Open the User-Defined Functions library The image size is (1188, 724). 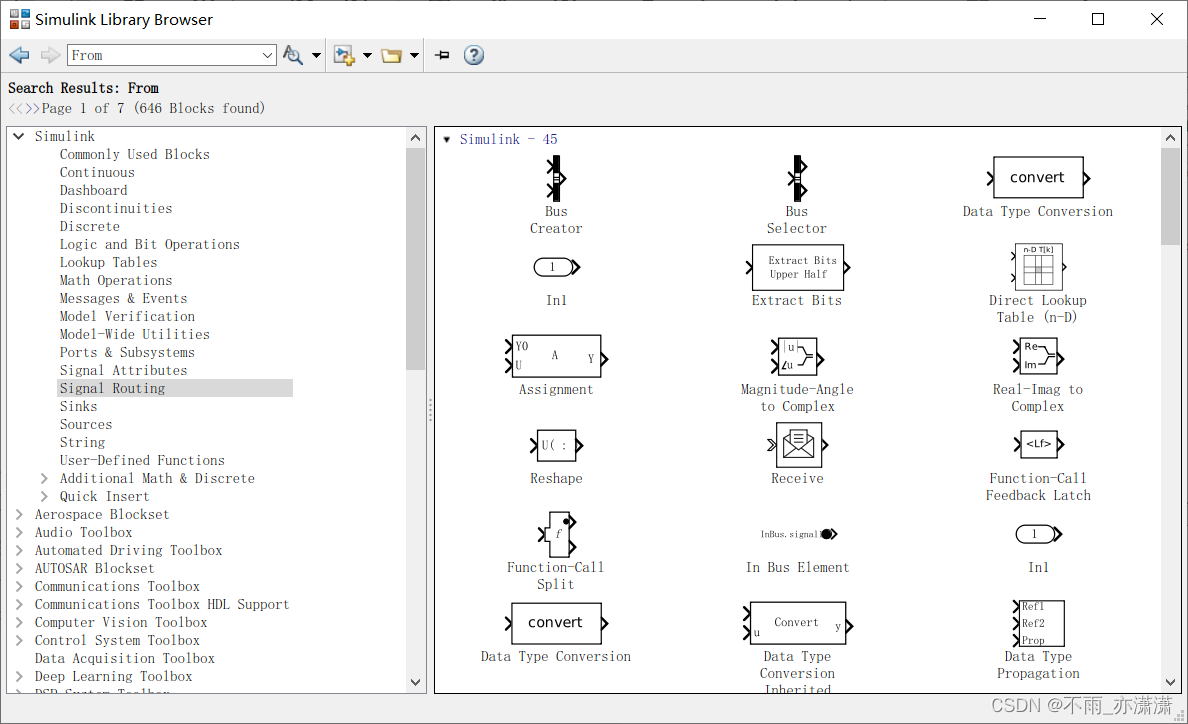pos(142,460)
